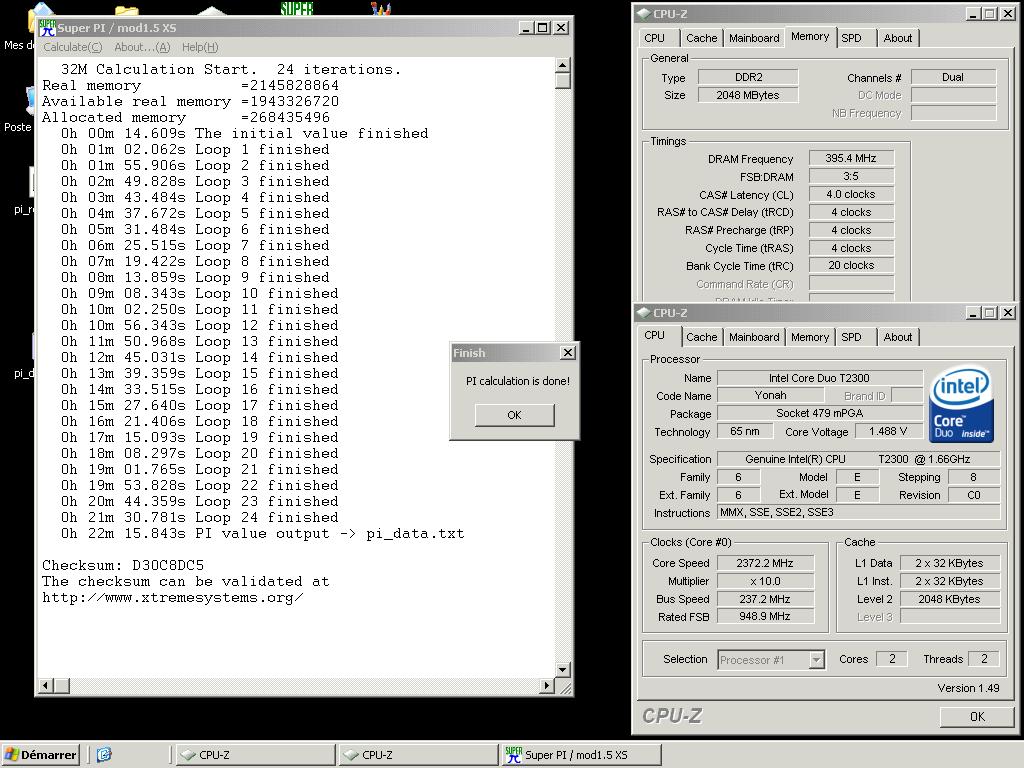Image resolution: width=1024 pixels, height=768 pixels.
Task: Click memory Type field showing DDR2
Action: 748,77
